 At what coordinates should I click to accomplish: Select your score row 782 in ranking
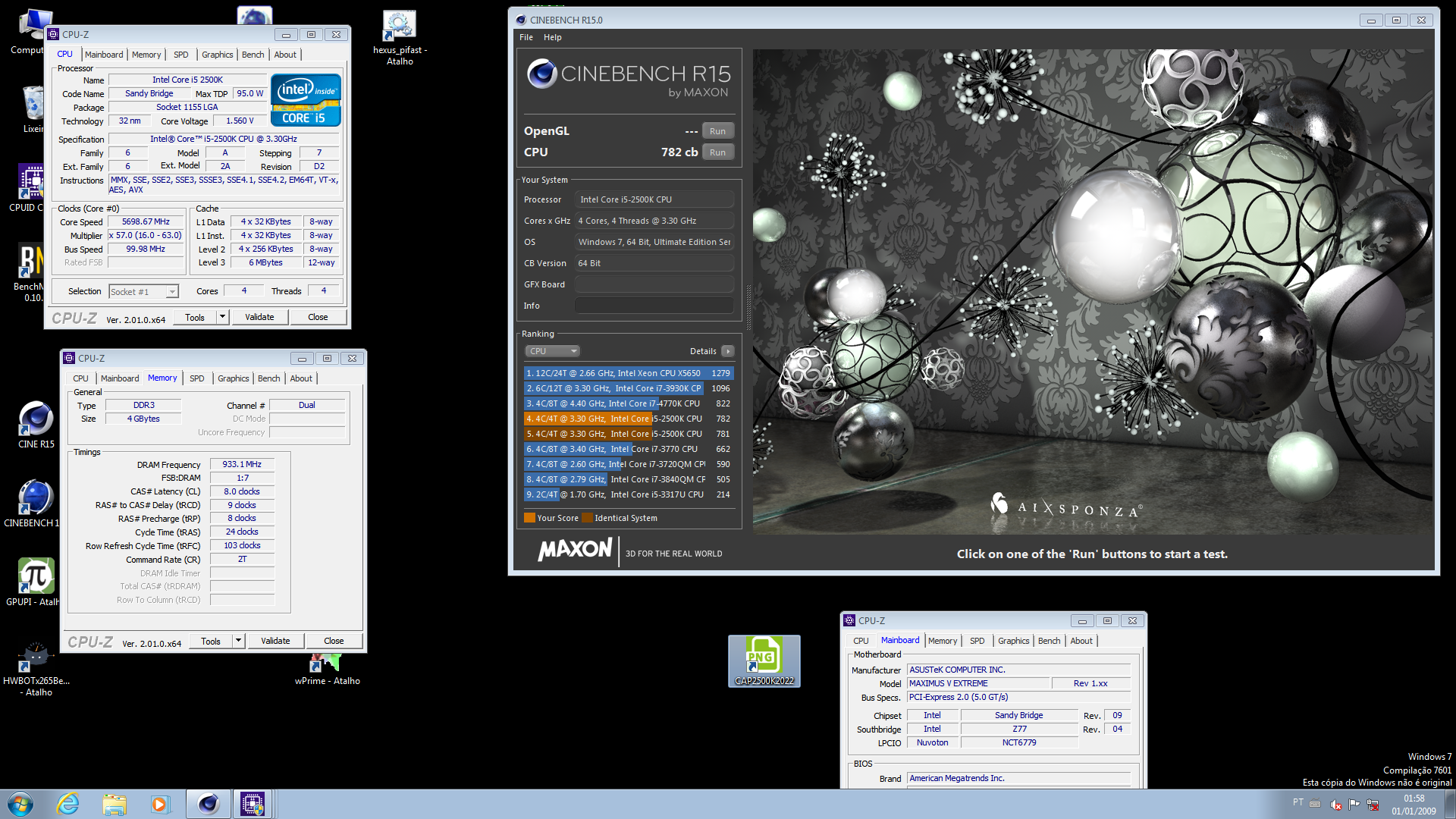(x=628, y=419)
